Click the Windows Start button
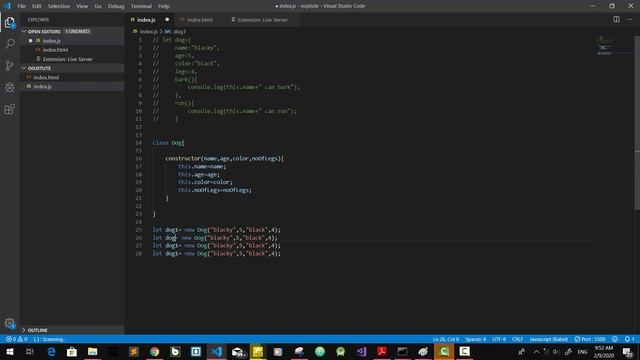The image size is (640, 360). [9, 351]
